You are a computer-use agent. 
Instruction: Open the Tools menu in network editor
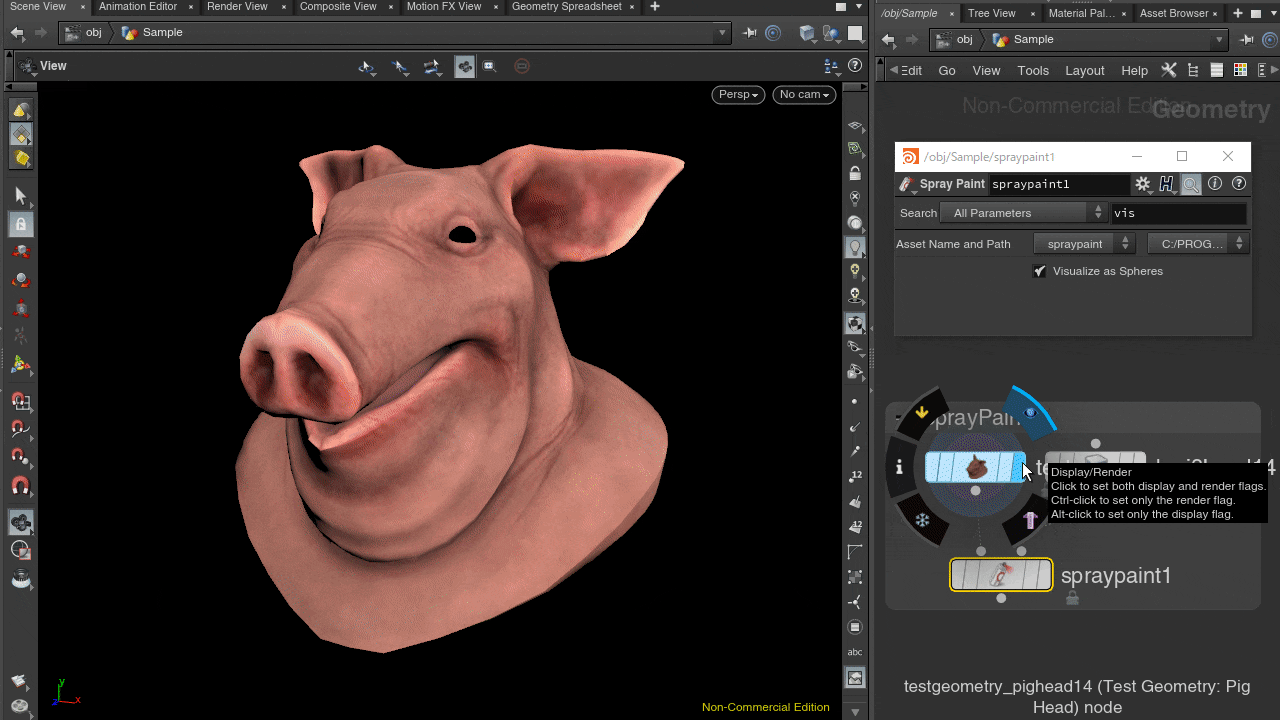pyautogui.click(x=1033, y=70)
